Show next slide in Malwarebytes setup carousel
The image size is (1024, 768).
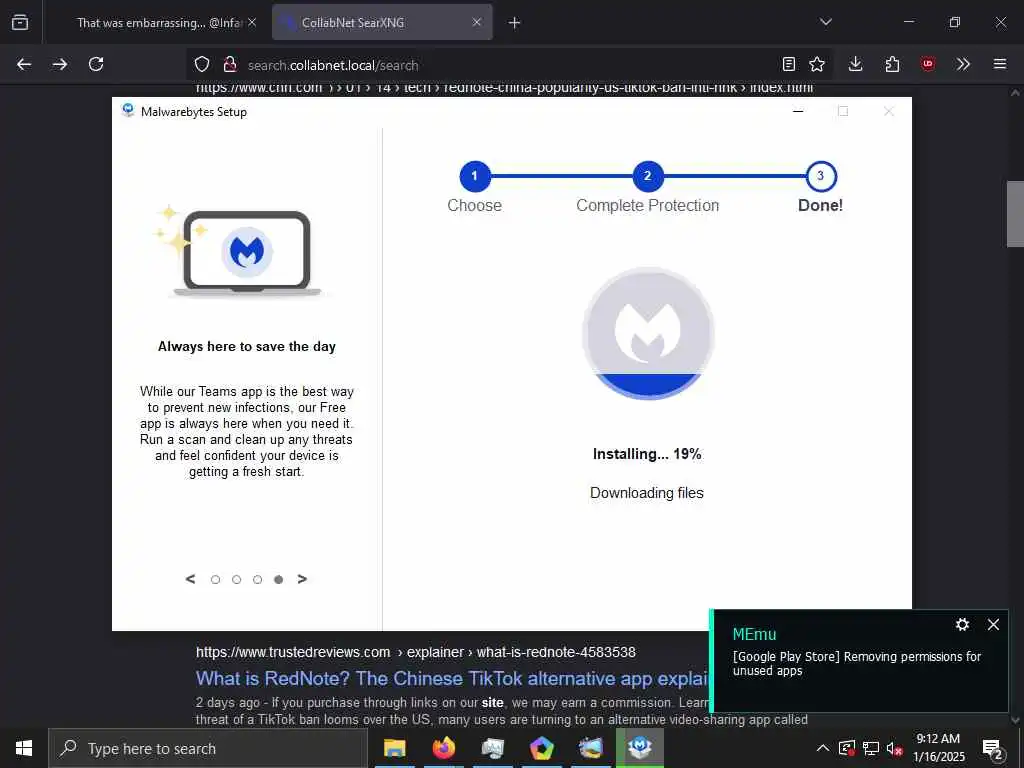click(302, 579)
